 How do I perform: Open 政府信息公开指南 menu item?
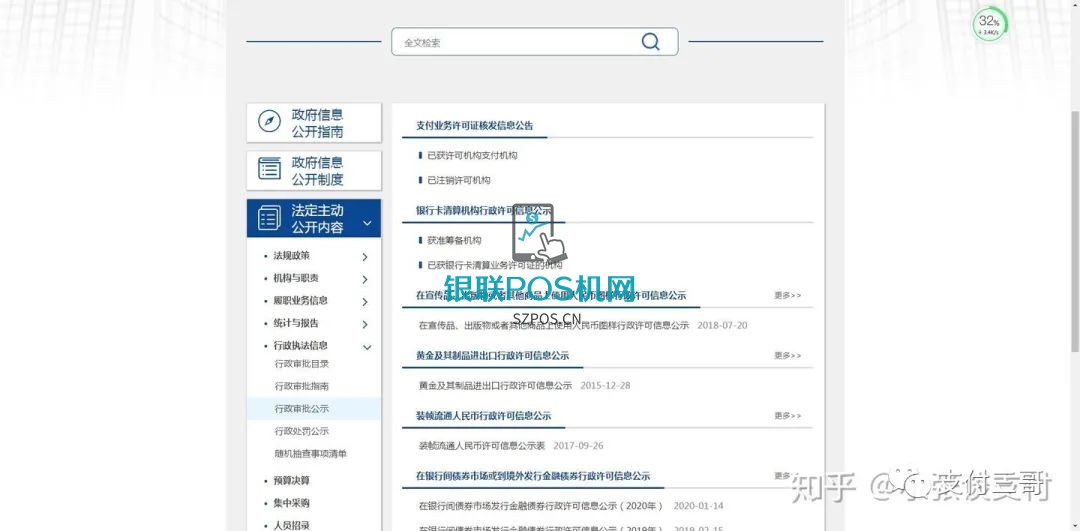tap(313, 123)
